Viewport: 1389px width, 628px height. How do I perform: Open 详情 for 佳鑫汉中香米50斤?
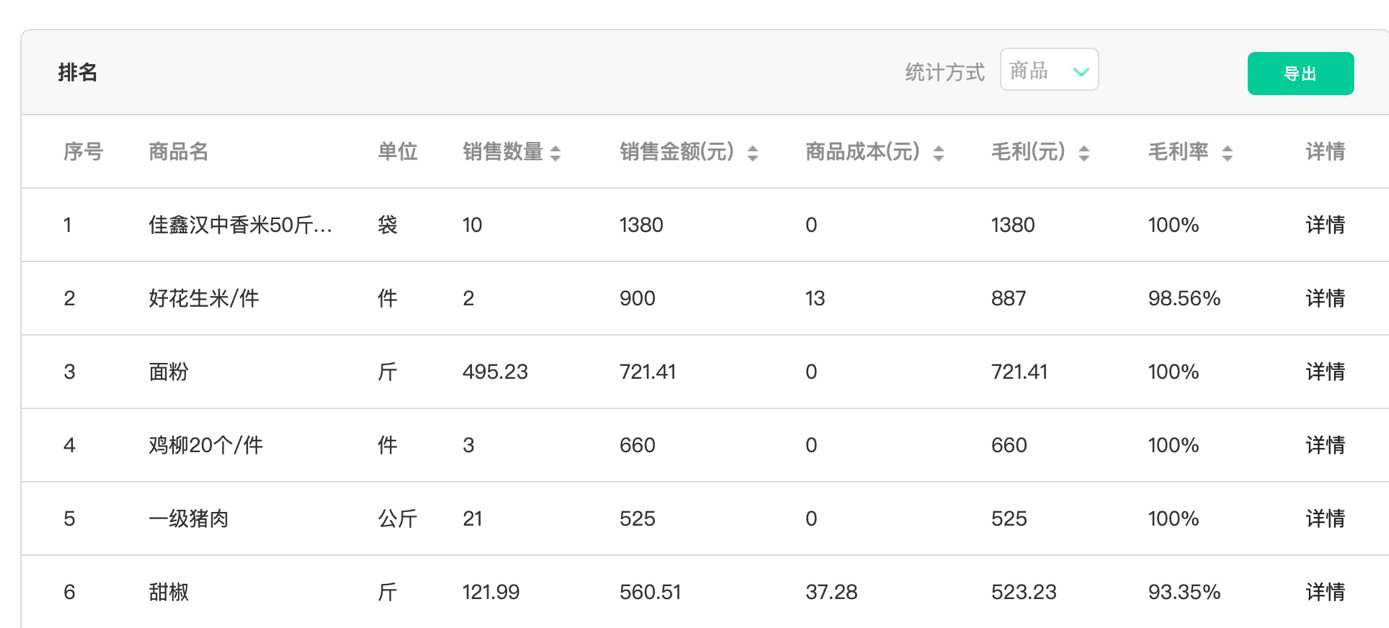click(x=1325, y=225)
